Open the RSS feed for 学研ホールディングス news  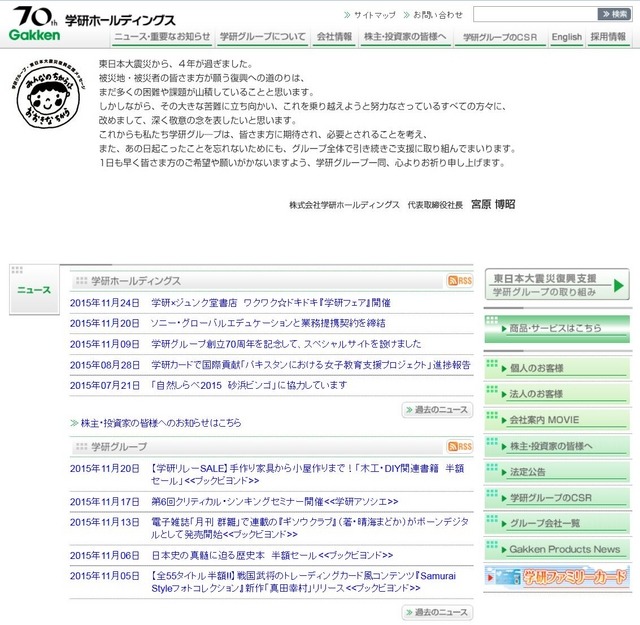[460, 280]
